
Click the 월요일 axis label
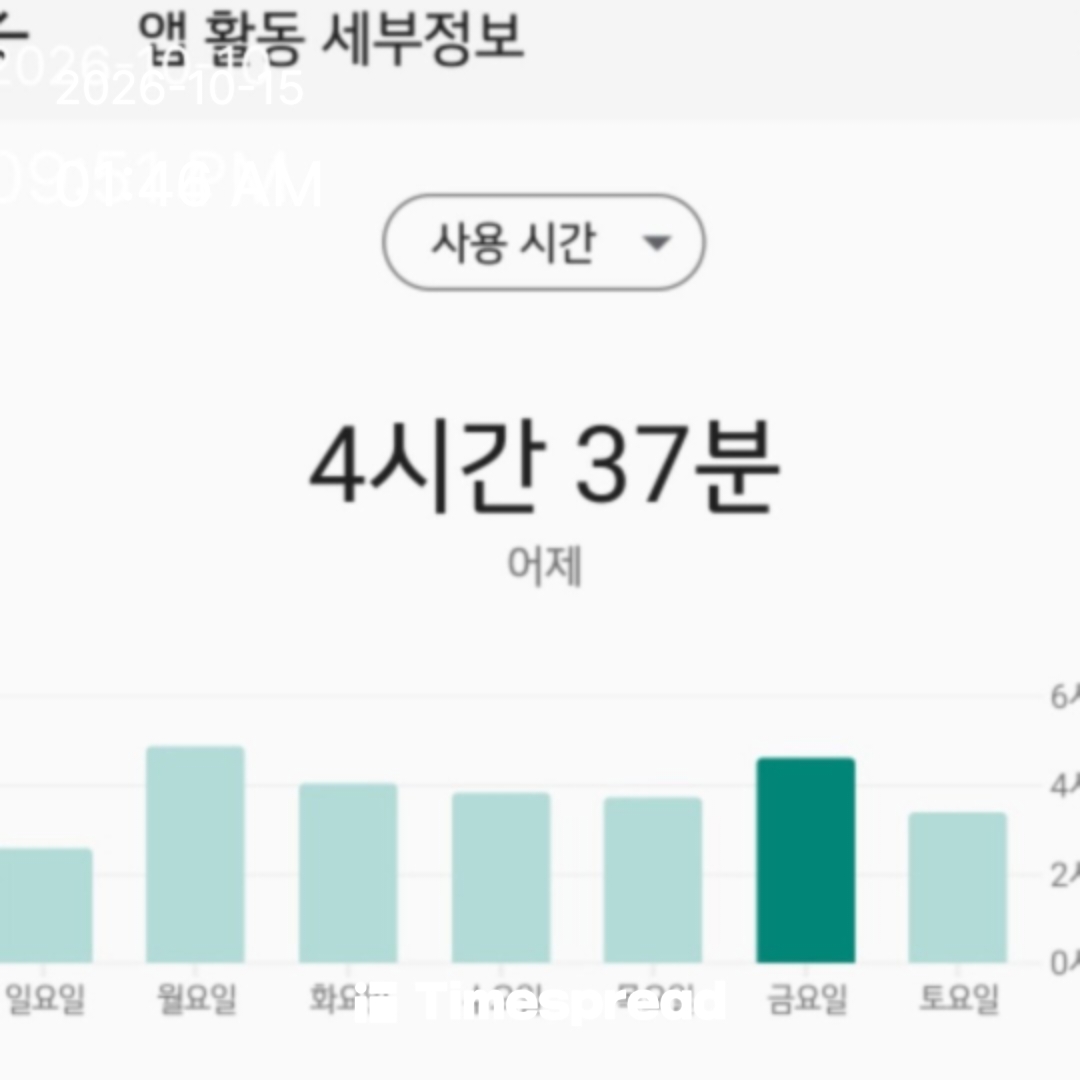(x=196, y=998)
